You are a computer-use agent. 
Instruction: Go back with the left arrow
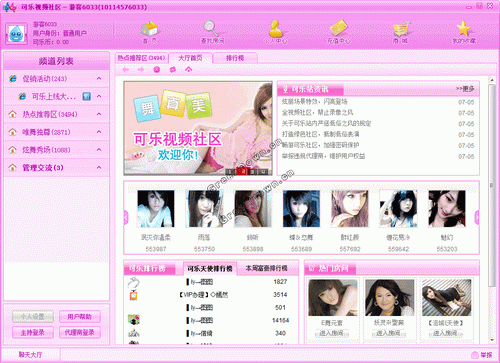[125, 70]
